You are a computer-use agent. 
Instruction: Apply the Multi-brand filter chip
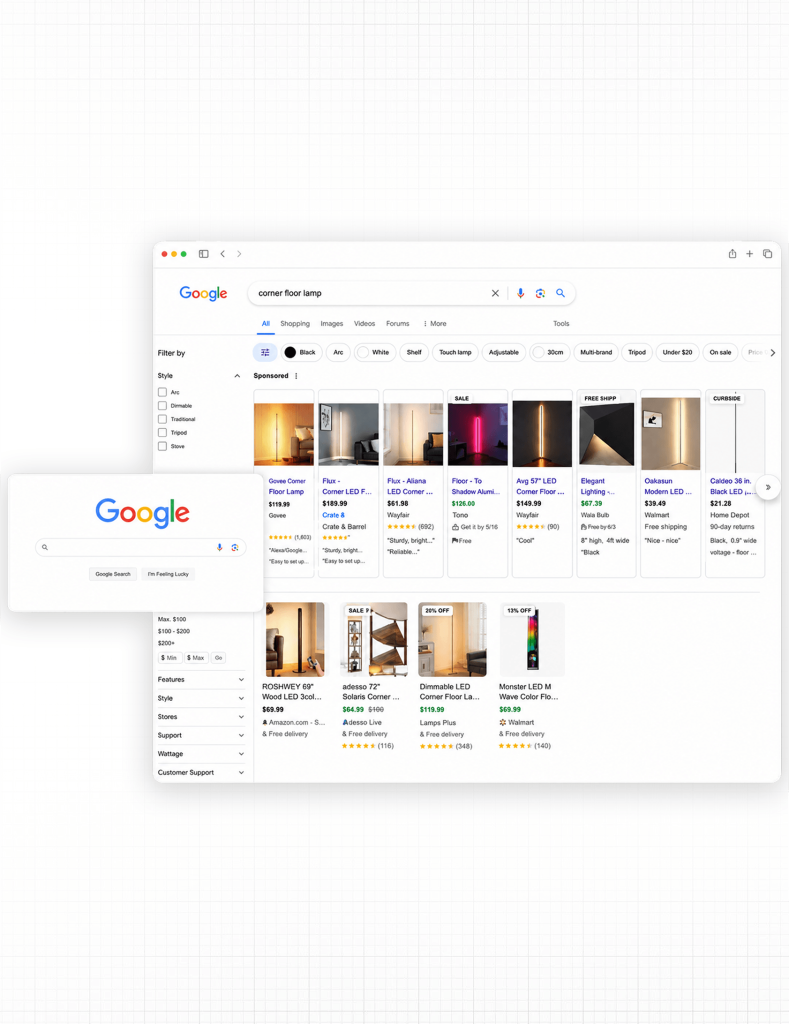(596, 353)
